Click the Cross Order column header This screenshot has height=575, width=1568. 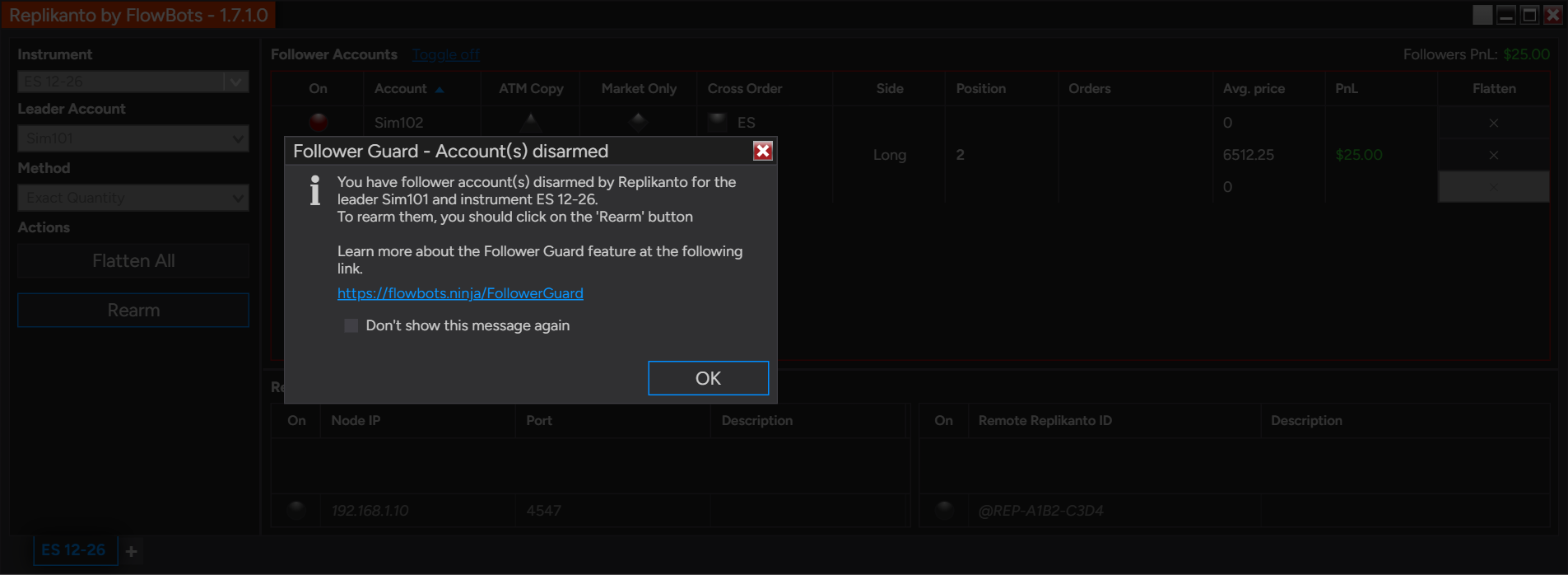pyautogui.click(x=765, y=88)
